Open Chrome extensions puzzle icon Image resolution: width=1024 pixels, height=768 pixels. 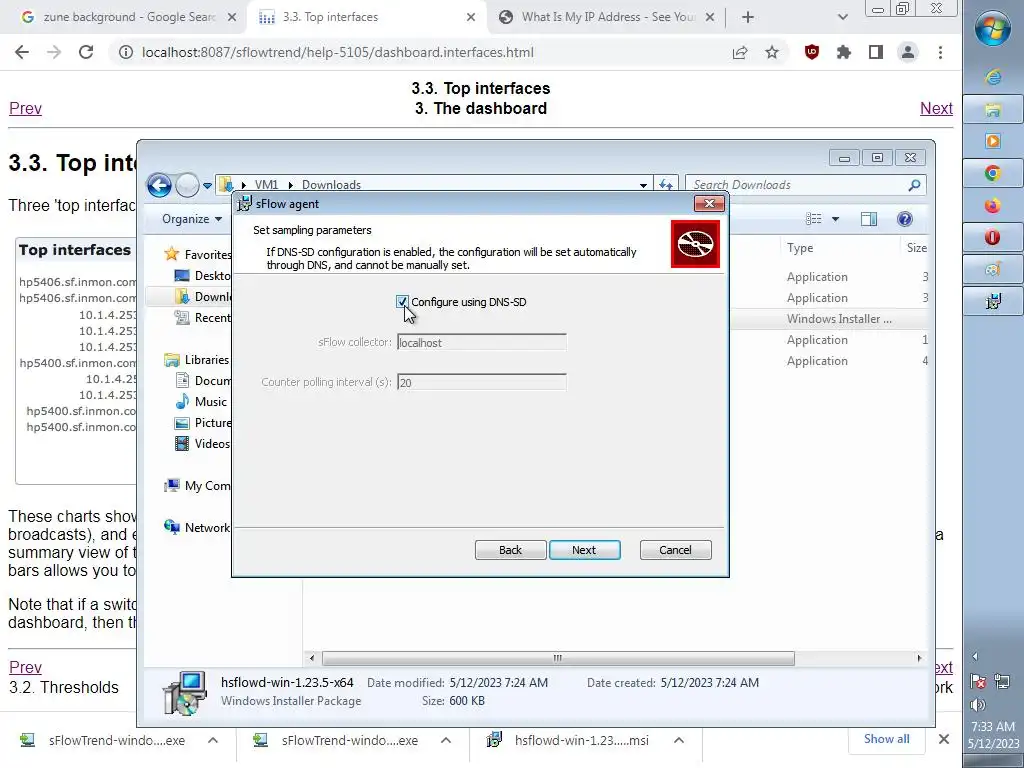coord(844,52)
